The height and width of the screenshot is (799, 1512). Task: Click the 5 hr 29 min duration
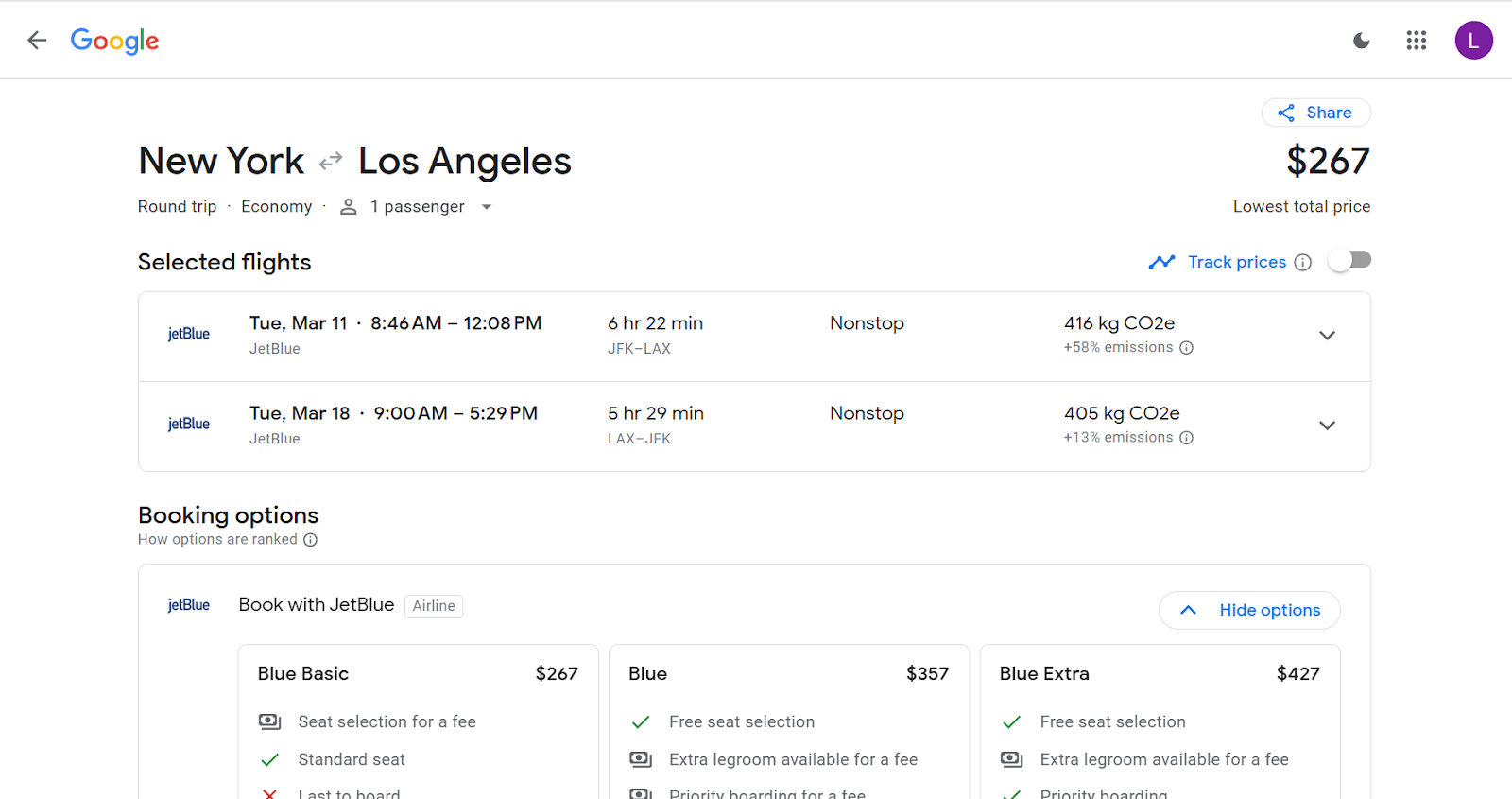click(x=656, y=413)
